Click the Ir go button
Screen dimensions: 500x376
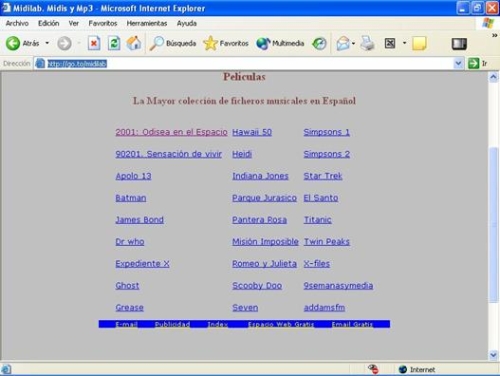478,63
